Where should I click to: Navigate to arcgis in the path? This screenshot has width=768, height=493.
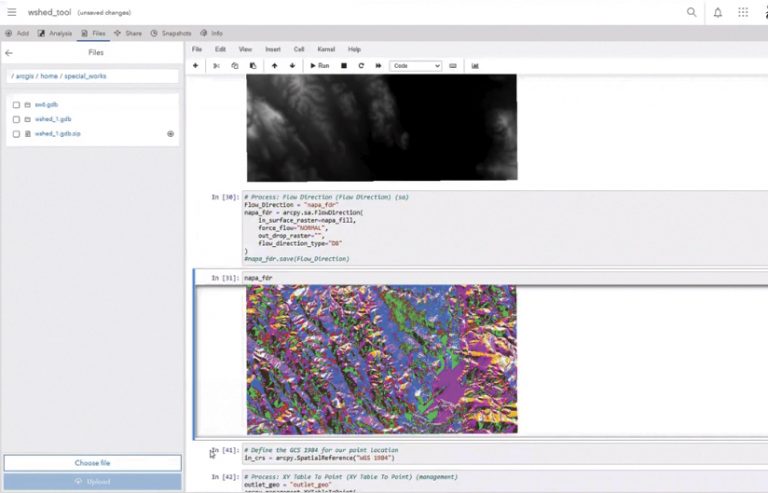pyautogui.click(x=25, y=76)
